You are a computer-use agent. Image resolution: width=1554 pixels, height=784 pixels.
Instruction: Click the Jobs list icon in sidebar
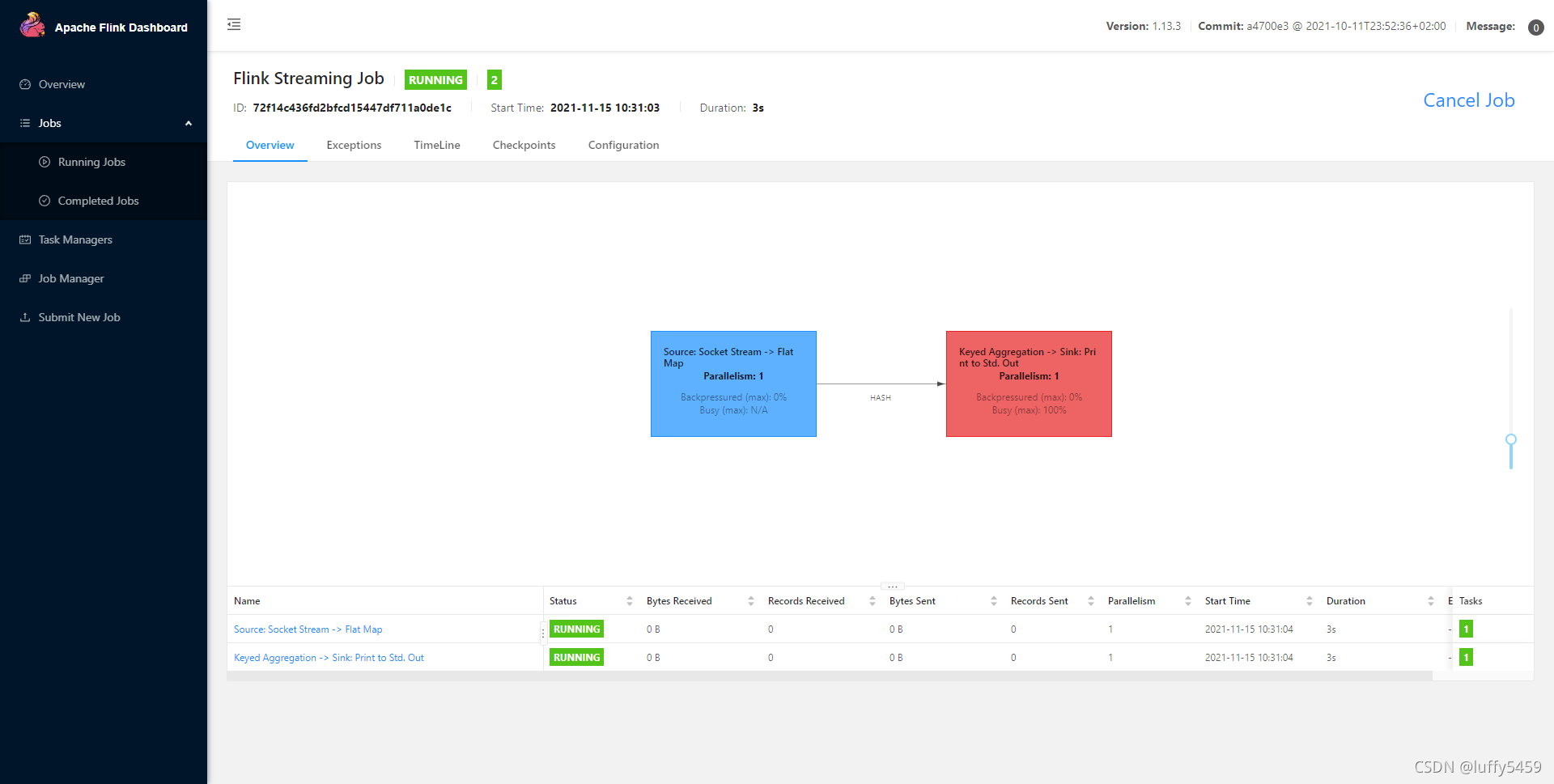click(x=25, y=123)
